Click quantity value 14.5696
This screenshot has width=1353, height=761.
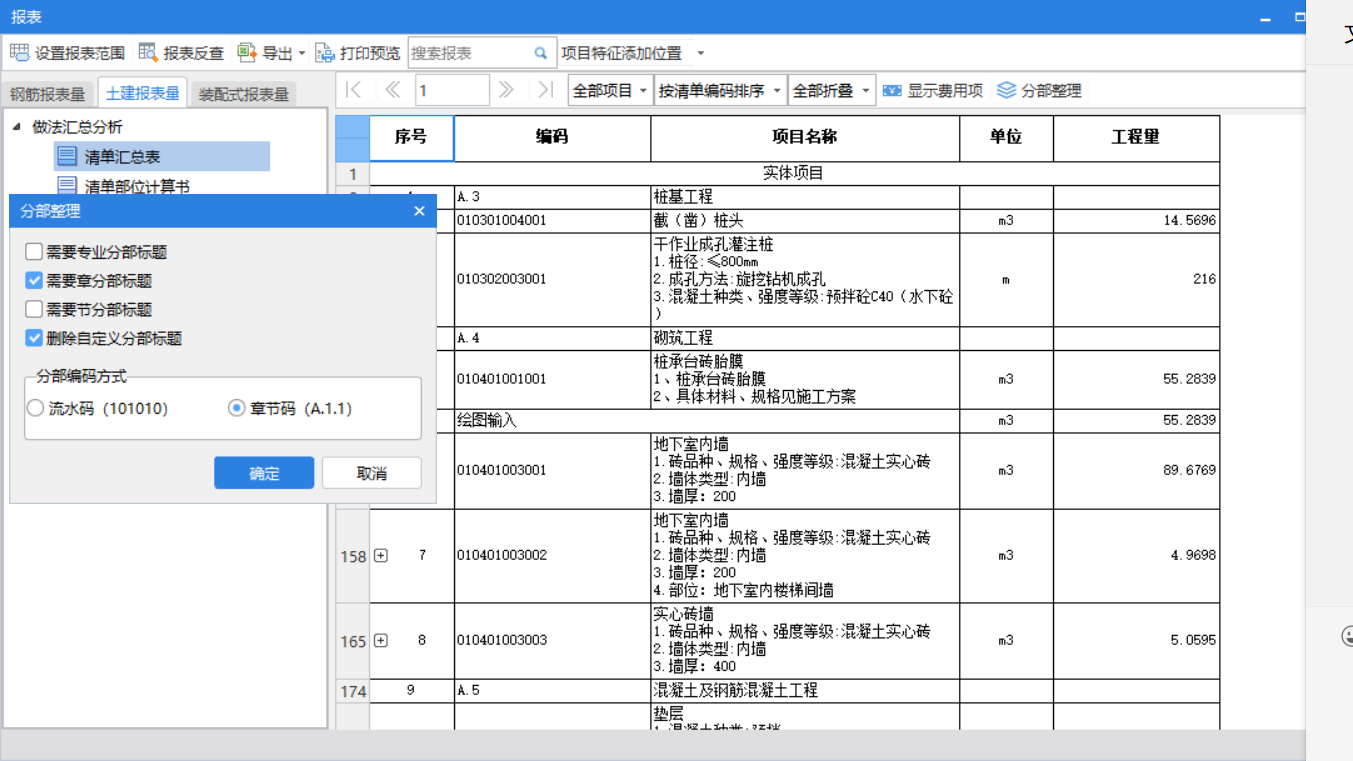pyautogui.click(x=1189, y=220)
